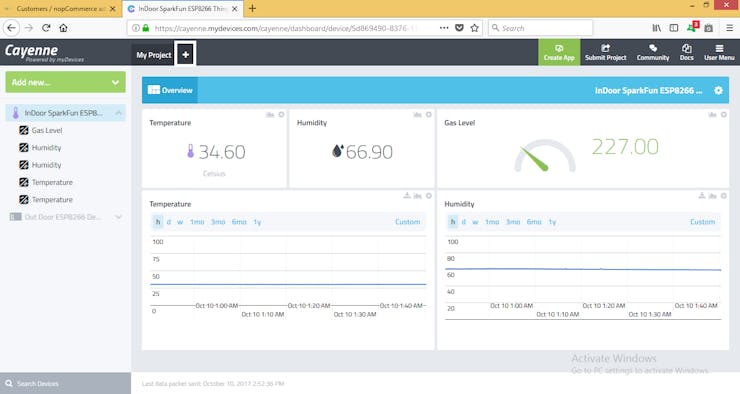Open the Add new... dropdown
The width and height of the screenshot is (740, 394).
pos(66,82)
